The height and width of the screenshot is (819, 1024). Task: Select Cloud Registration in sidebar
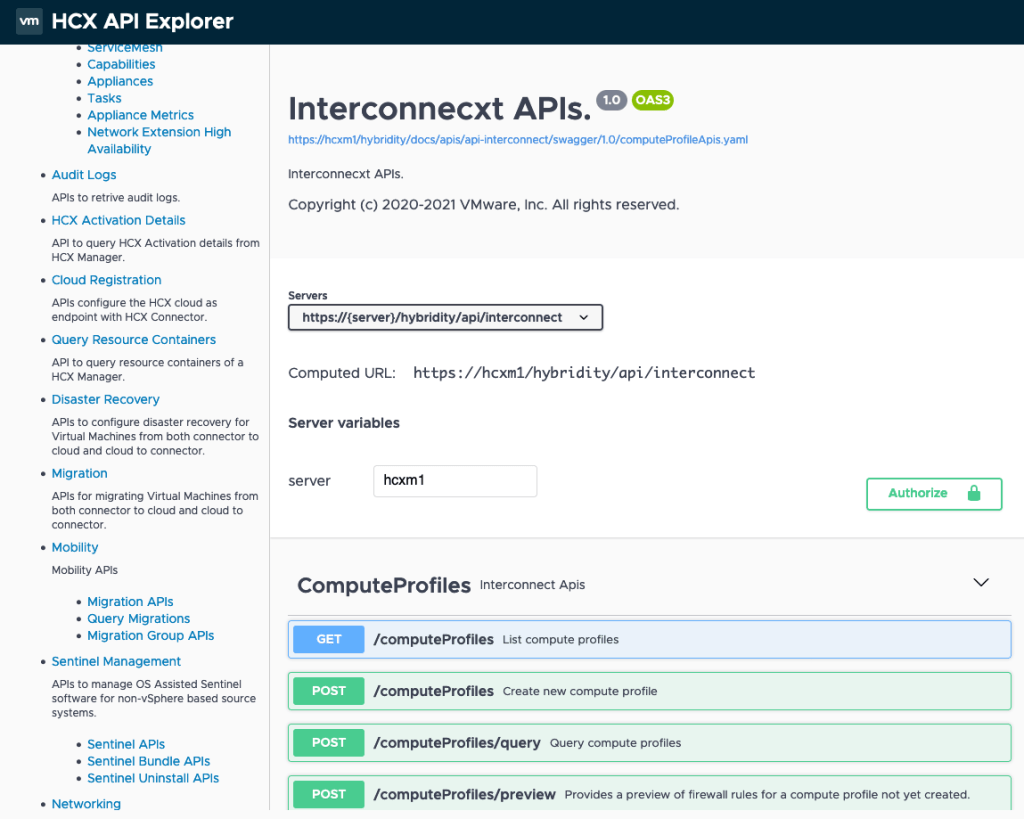(x=106, y=280)
